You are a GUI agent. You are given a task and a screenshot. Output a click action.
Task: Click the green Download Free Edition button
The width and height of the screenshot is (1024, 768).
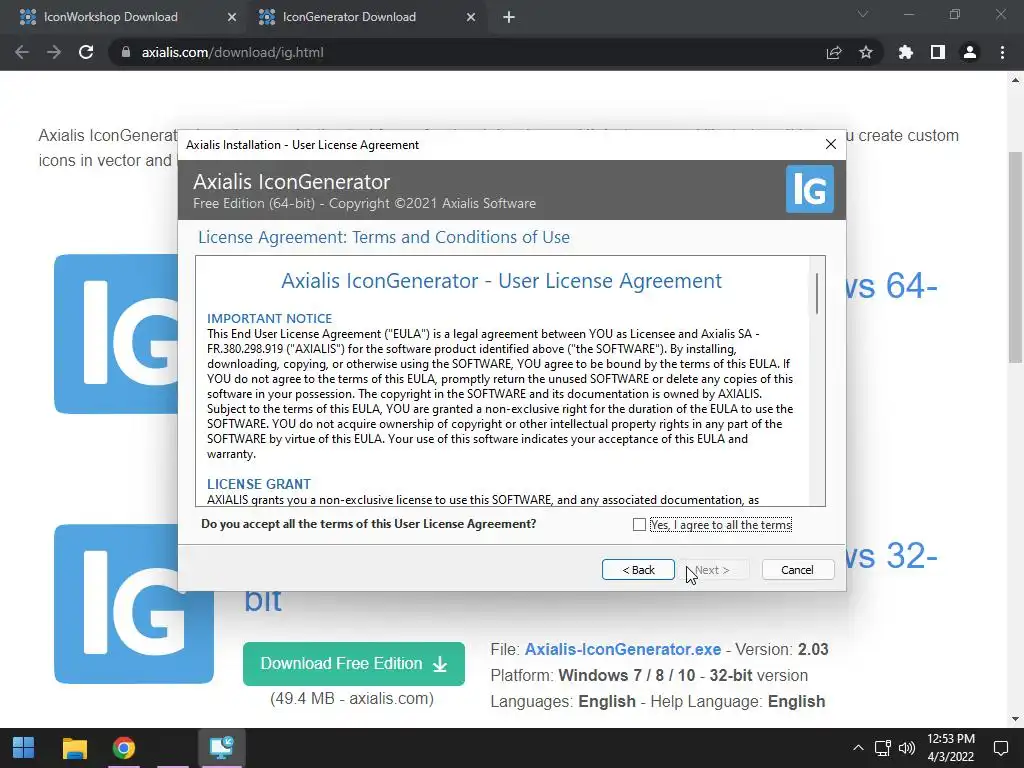(x=354, y=664)
